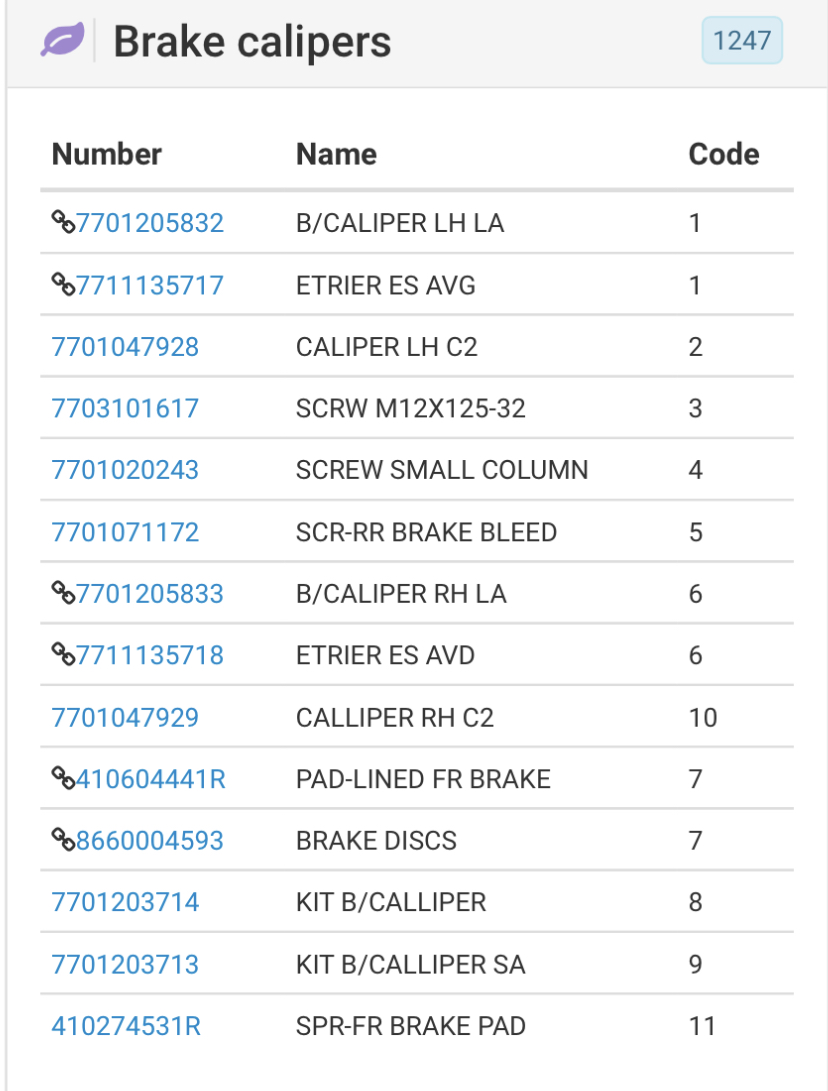This screenshot has height=1091, width=828.
Task: Open part number 7701203714
Action: click(x=125, y=902)
